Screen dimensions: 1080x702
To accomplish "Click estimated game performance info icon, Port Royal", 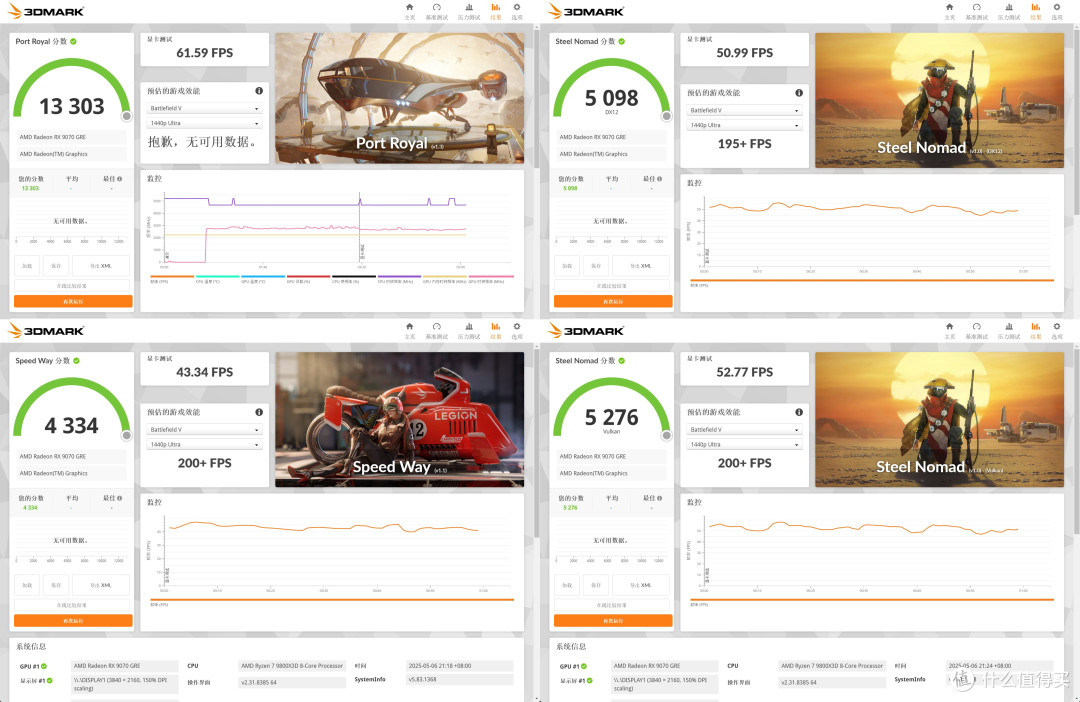I will (x=259, y=91).
